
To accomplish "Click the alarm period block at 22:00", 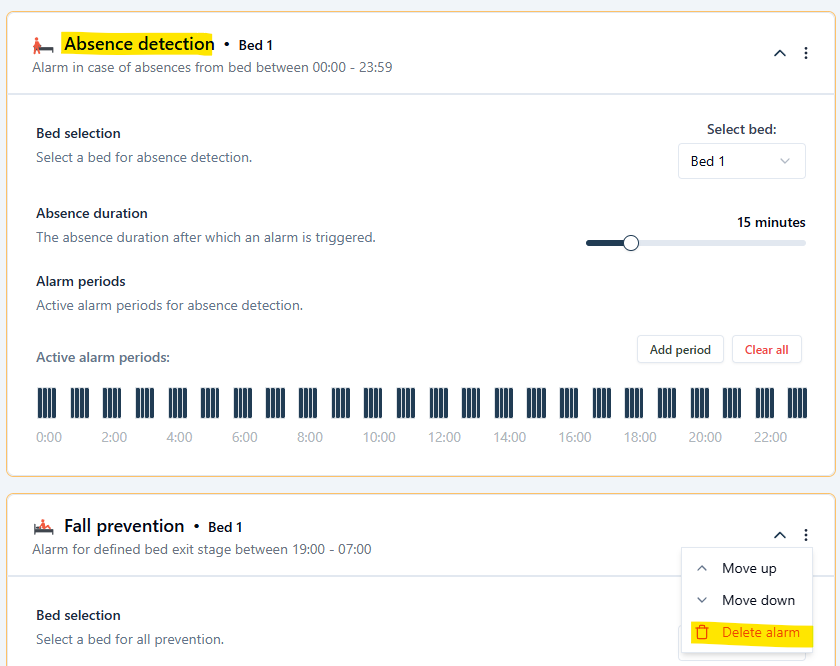I will click(764, 403).
